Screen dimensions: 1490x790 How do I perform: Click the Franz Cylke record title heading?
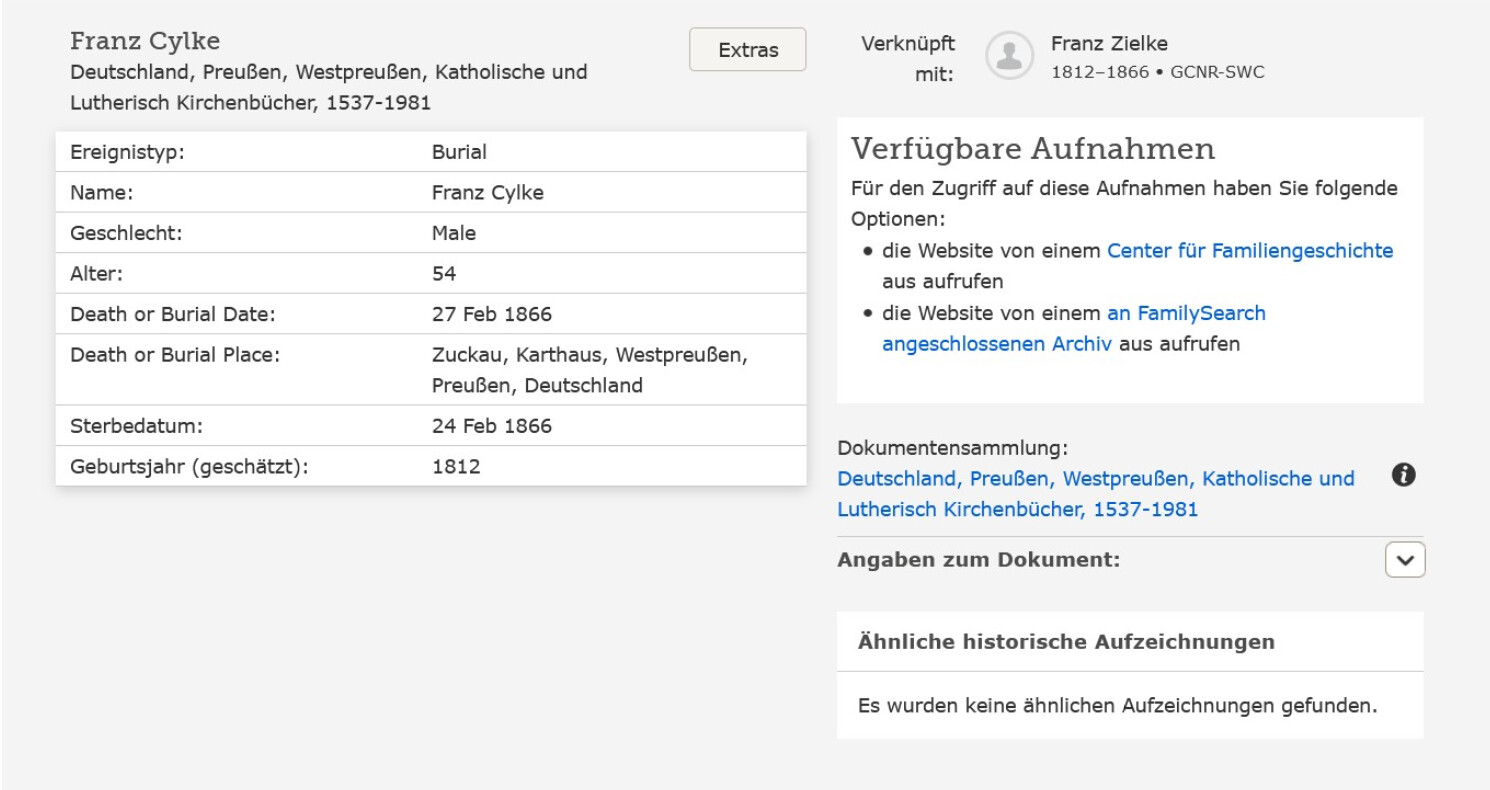(x=145, y=42)
